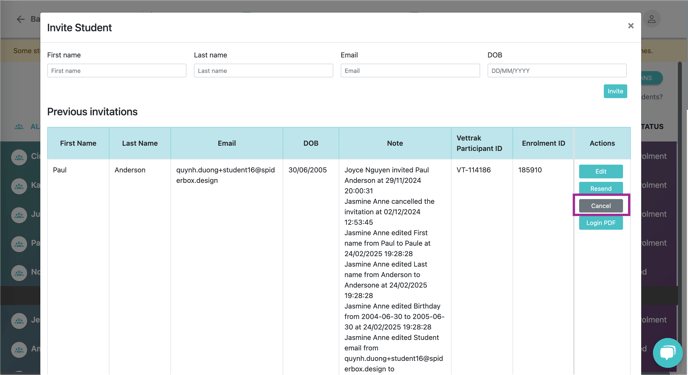
Task: Click the first name Paul cell
Action: 60,170
